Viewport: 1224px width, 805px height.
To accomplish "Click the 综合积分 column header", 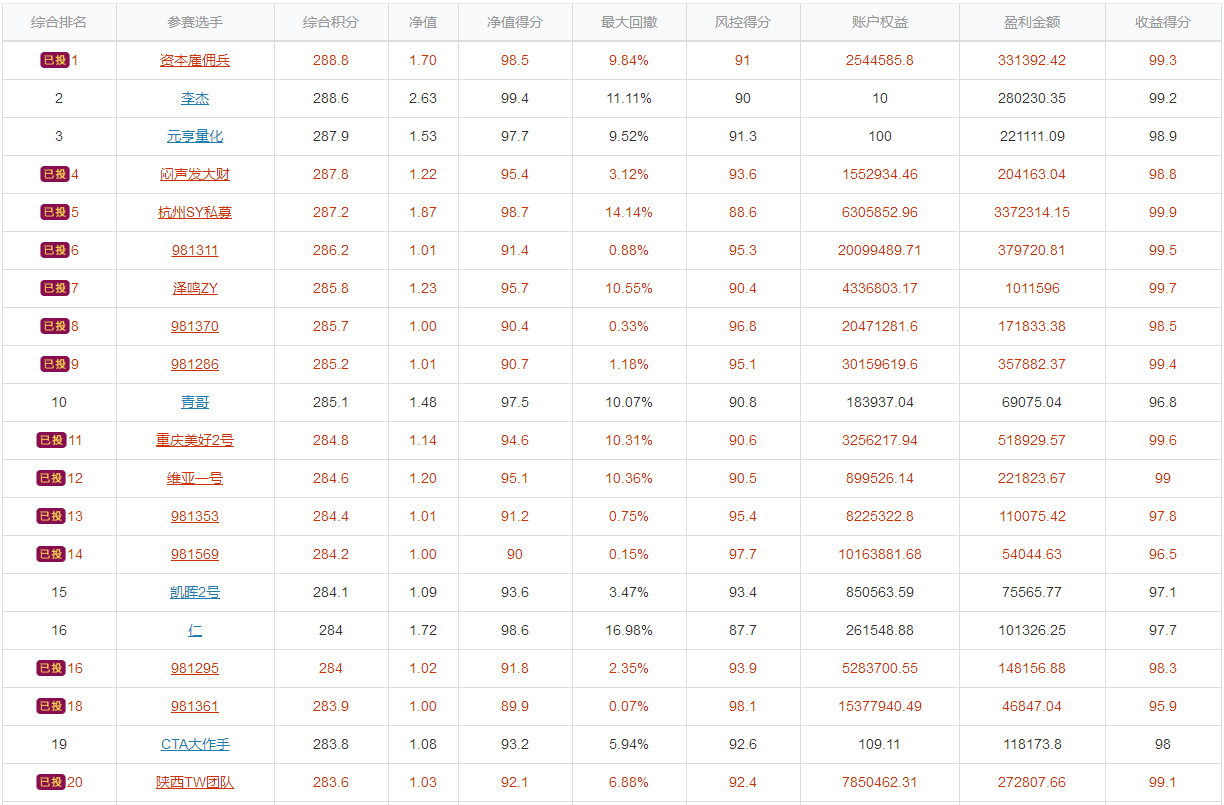I will pyautogui.click(x=331, y=22).
